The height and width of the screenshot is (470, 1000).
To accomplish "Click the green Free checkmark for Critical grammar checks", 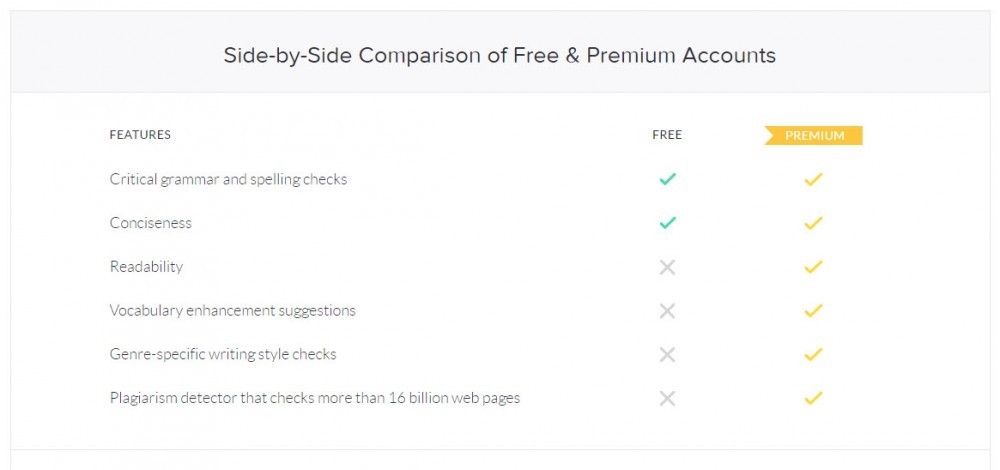I will [667, 179].
